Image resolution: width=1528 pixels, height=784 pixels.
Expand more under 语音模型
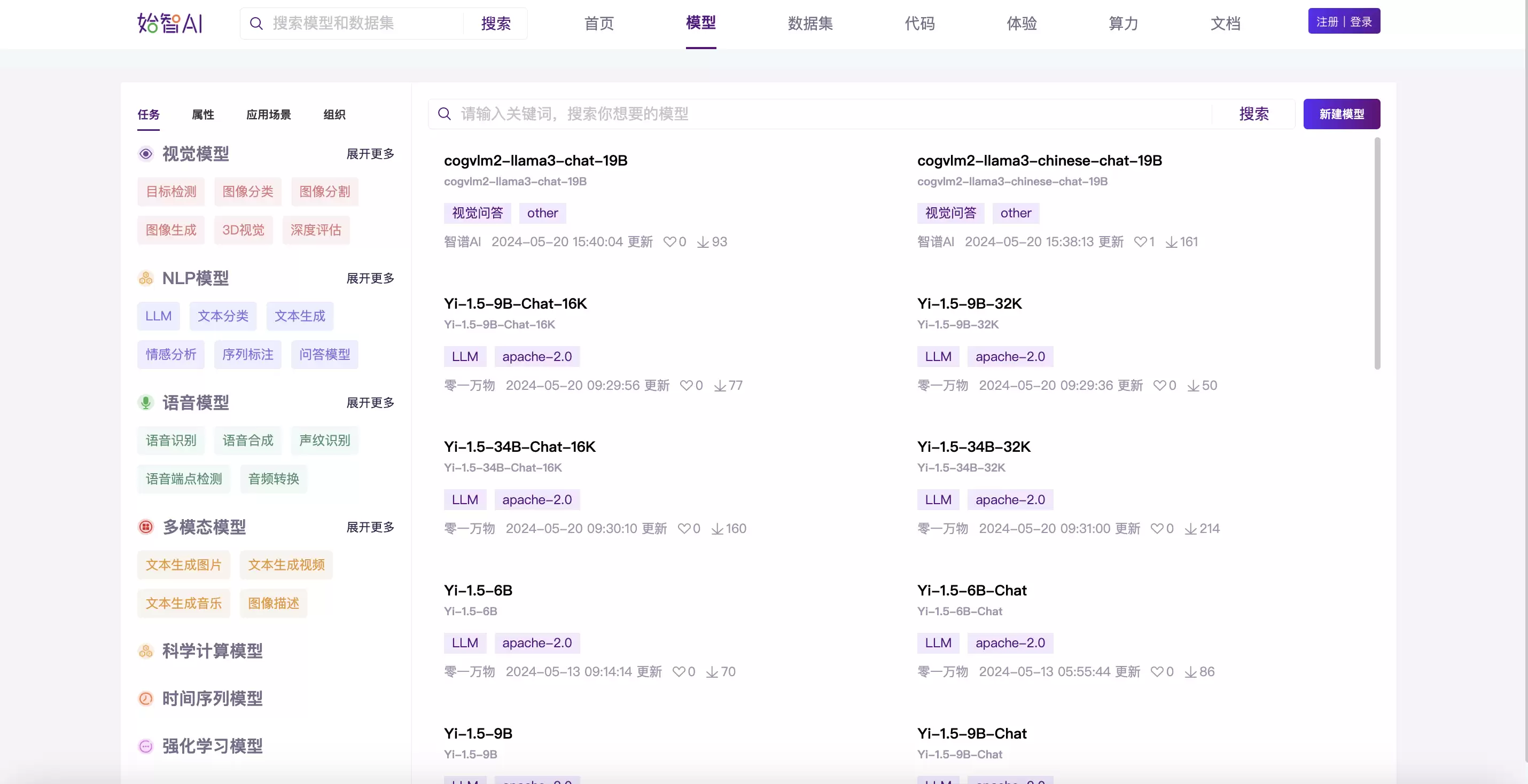pyautogui.click(x=370, y=403)
